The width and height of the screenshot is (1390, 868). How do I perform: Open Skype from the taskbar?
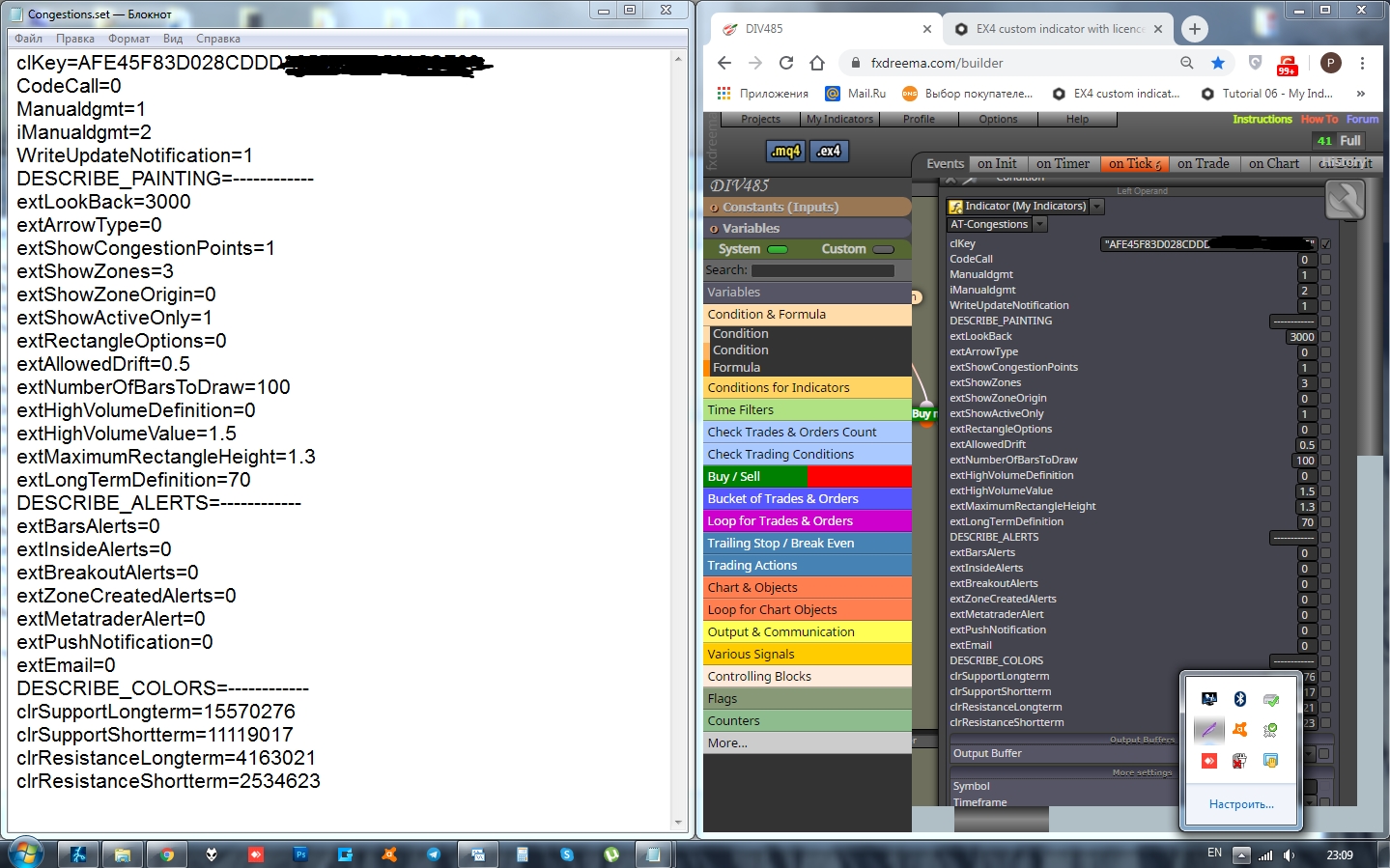tap(567, 854)
